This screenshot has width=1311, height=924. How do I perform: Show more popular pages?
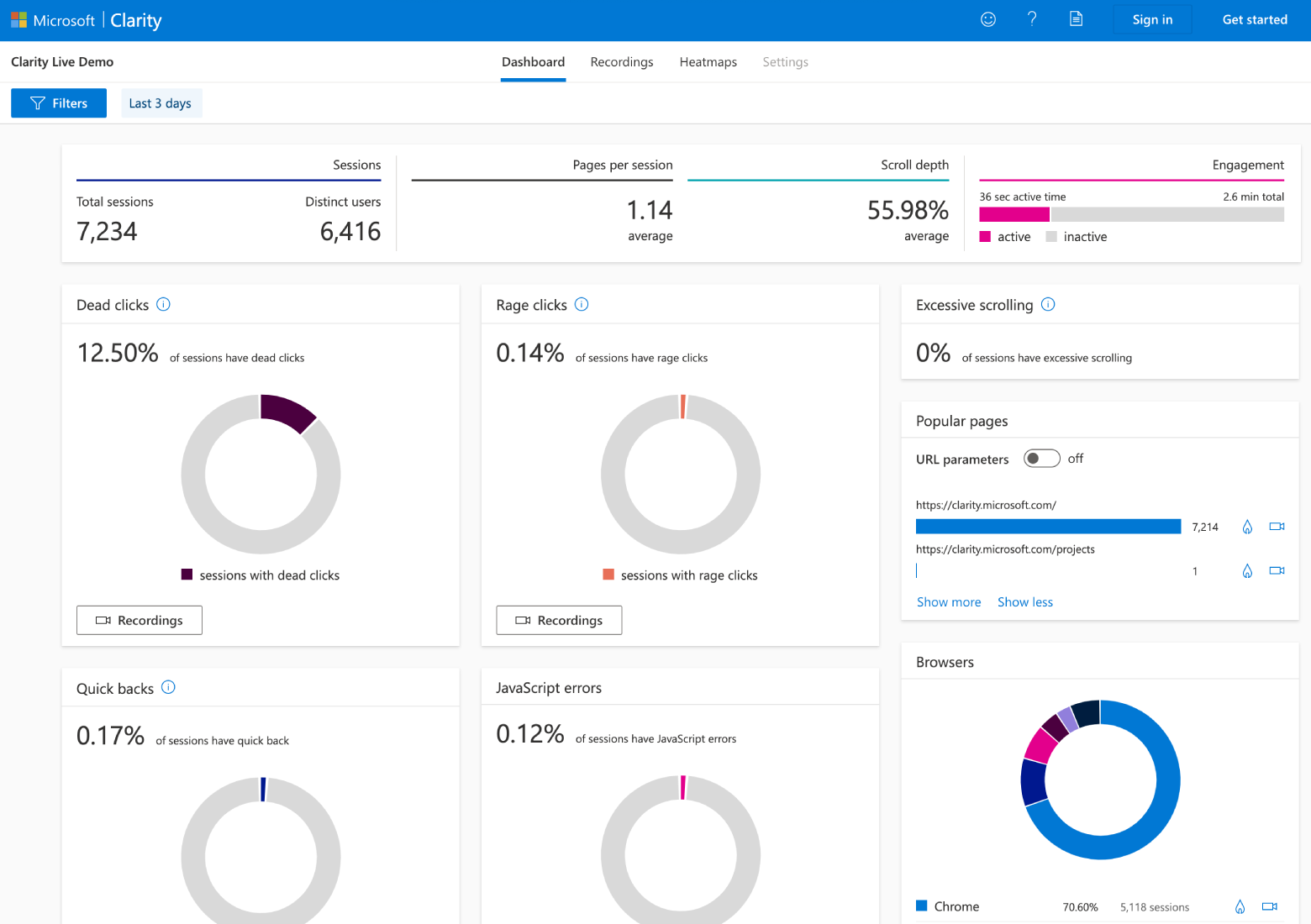(x=949, y=601)
